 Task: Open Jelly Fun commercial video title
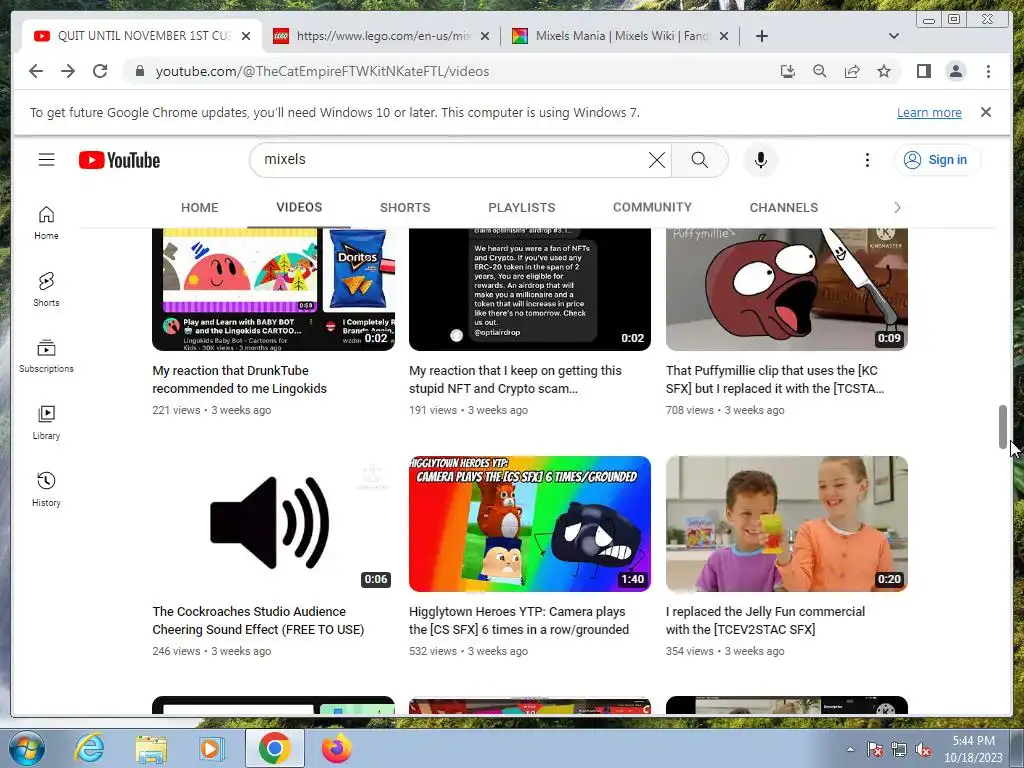765,620
